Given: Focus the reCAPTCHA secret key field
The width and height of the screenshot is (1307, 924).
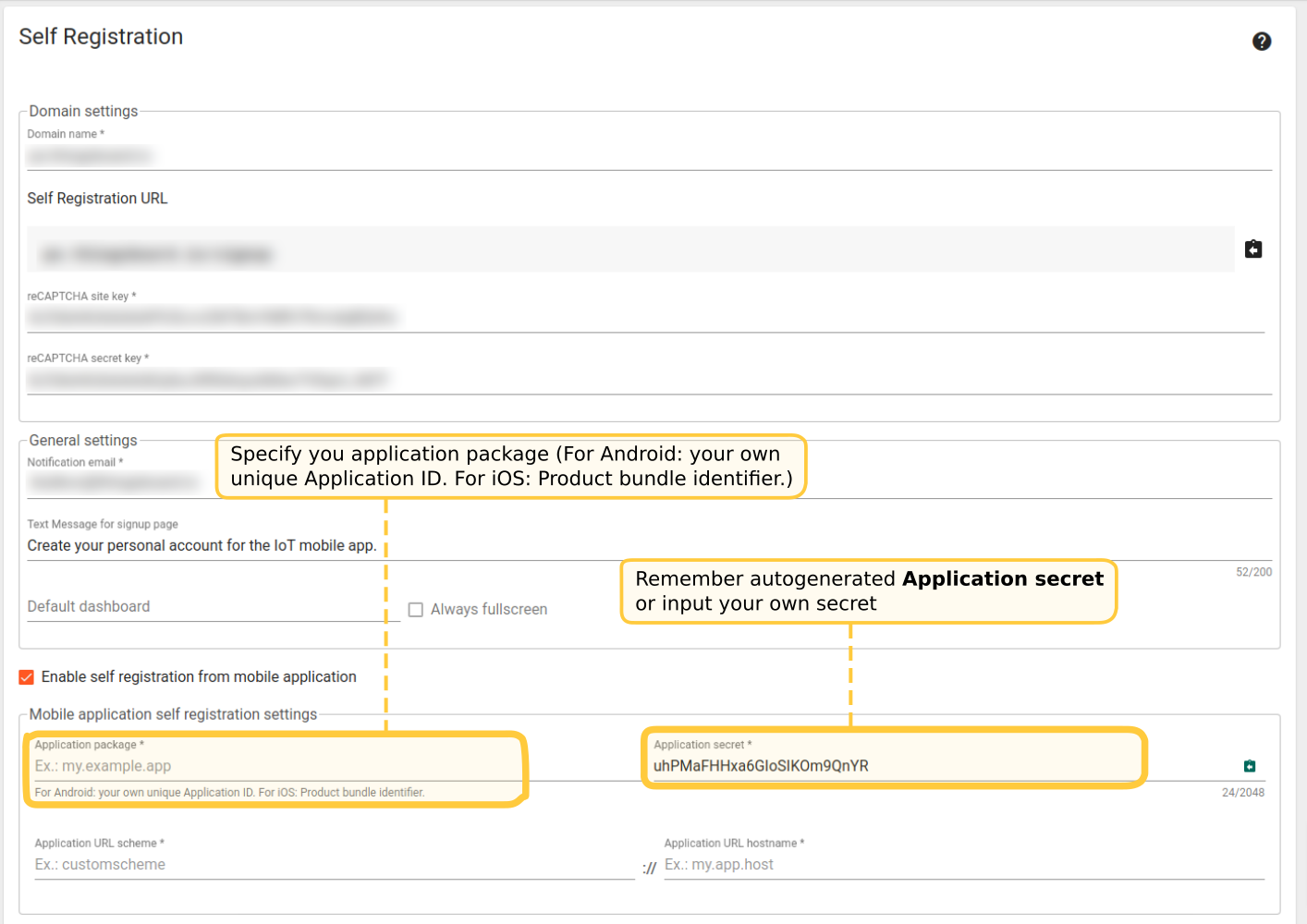Looking at the screenshot, I should (x=647, y=380).
